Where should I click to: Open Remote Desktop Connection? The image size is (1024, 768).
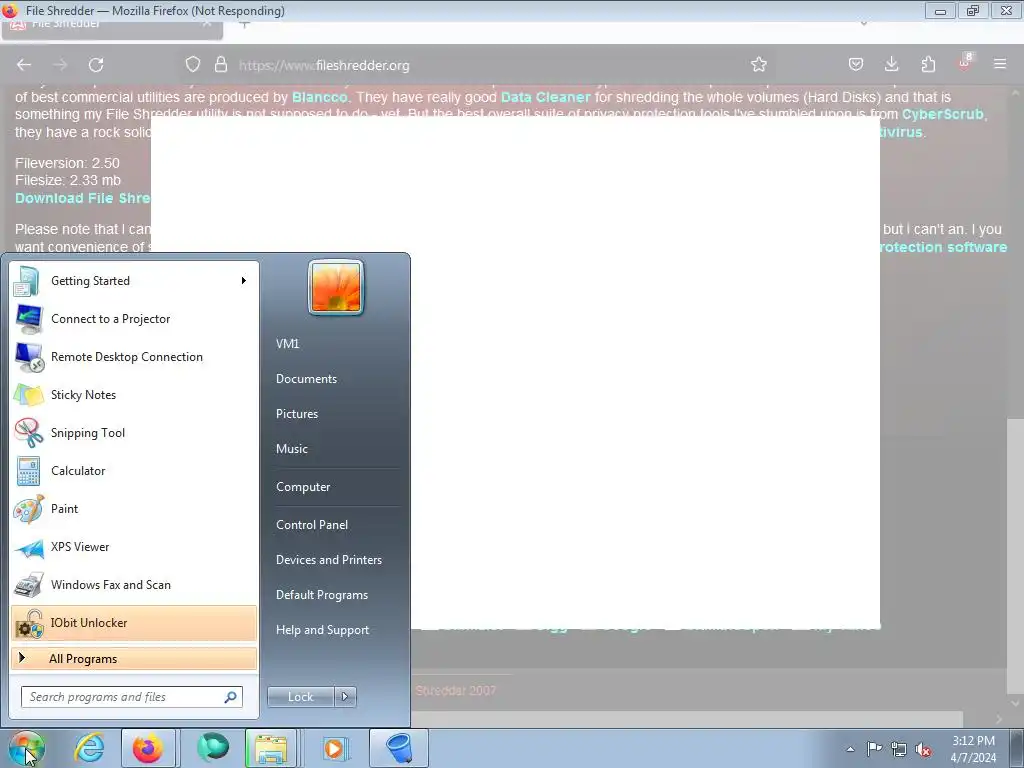pyautogui.click(x=134, y=357)
